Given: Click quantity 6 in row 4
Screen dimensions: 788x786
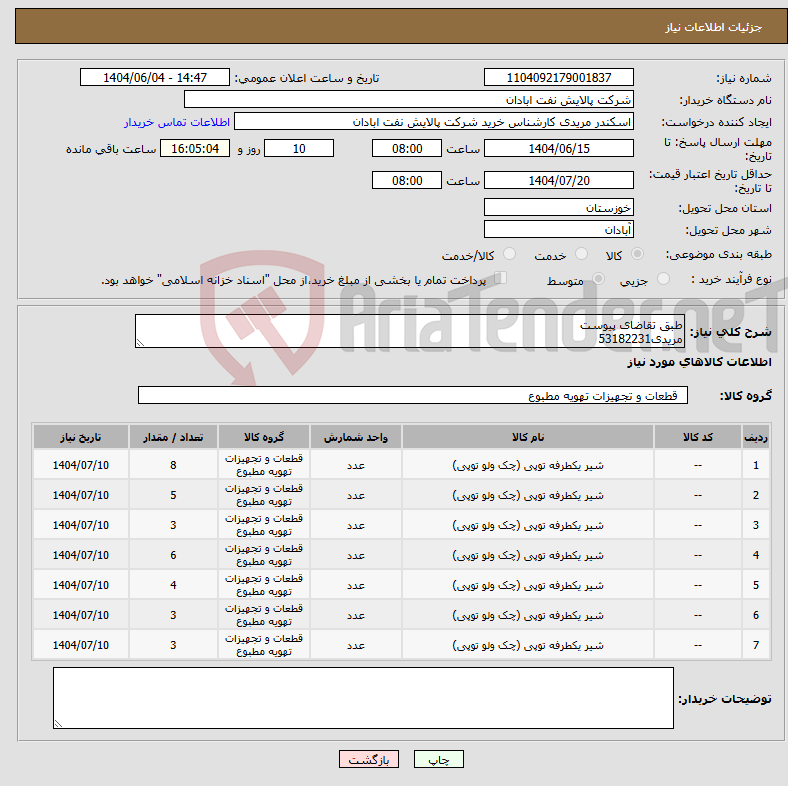Looking at the screenshot, I should click(173, 555).
